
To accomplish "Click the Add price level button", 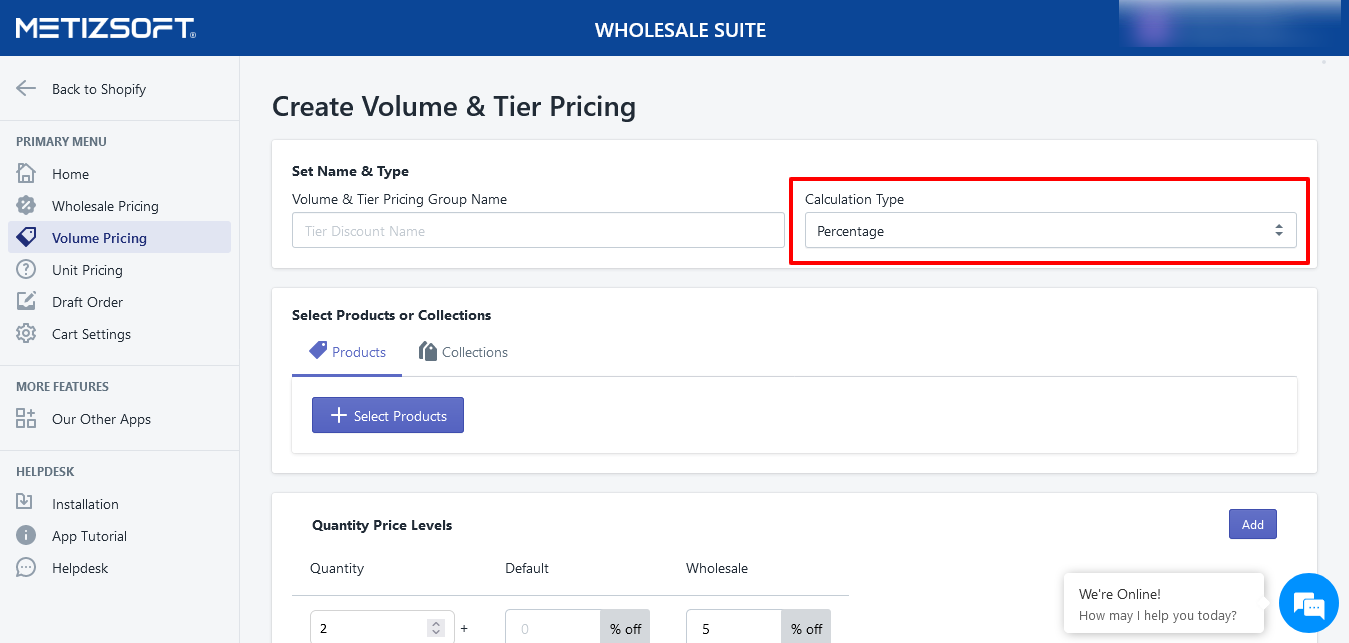I will click(1252, 525).
